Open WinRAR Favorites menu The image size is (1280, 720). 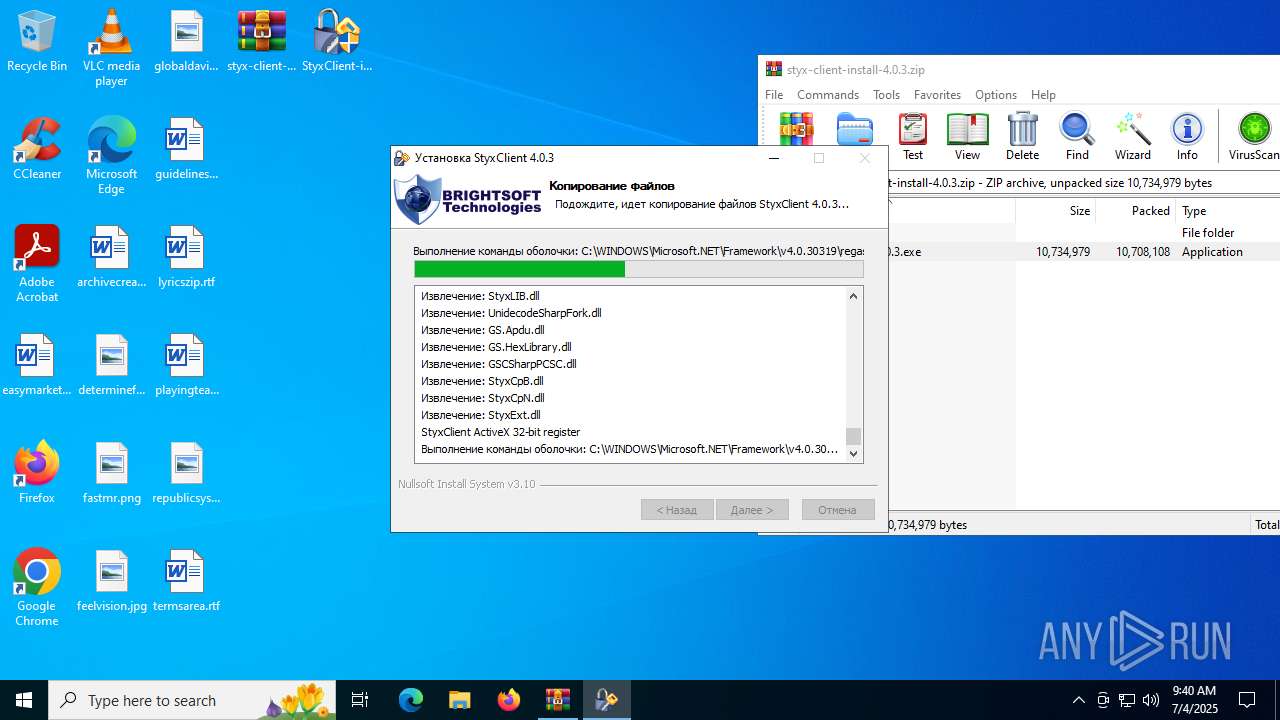pos(937,95)
